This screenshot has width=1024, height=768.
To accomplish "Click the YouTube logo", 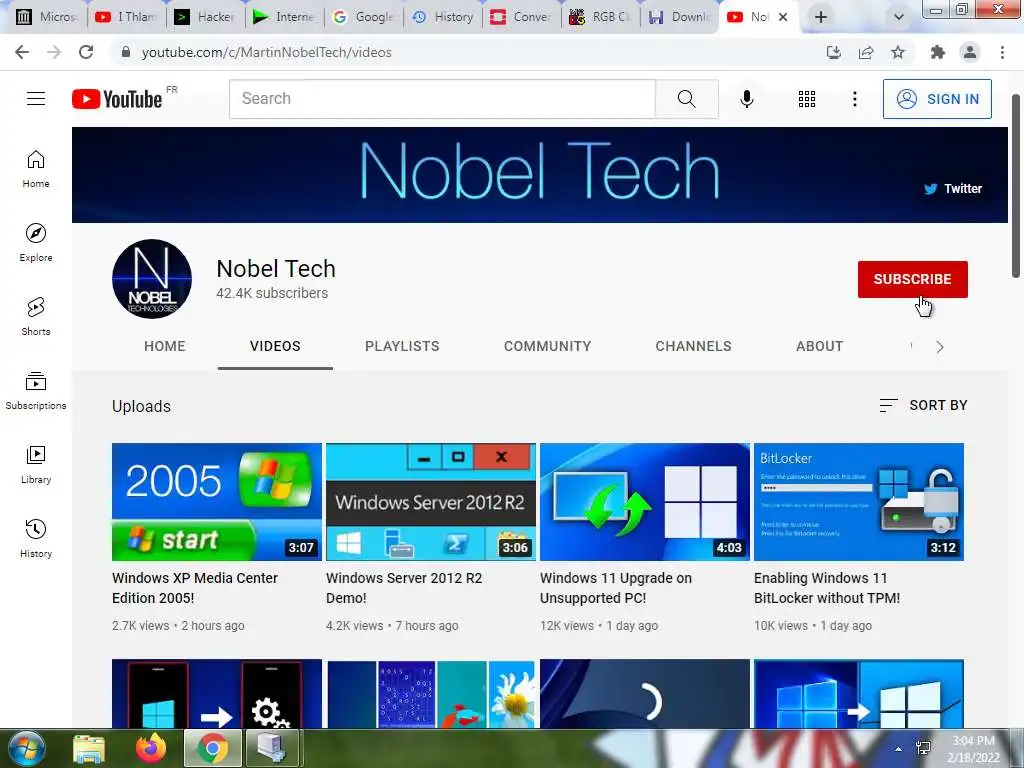I will 118,99.
